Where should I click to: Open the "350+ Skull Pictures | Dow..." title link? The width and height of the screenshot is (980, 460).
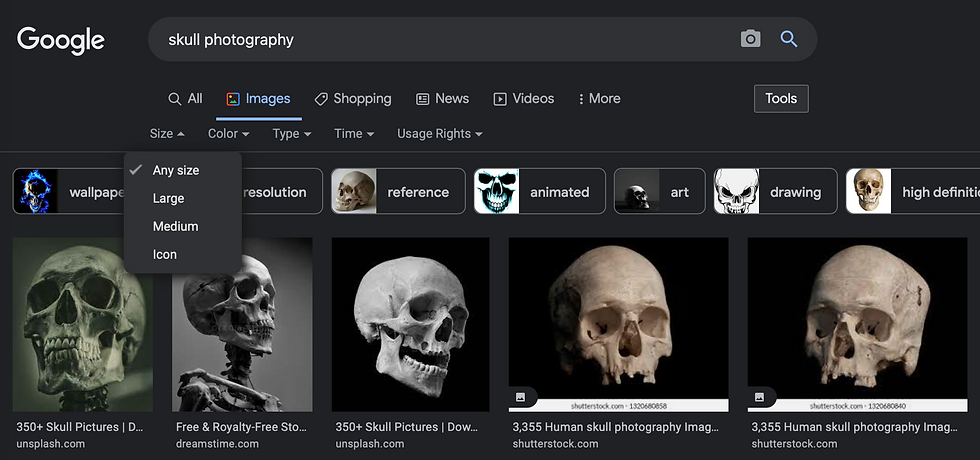coord(406,428)
